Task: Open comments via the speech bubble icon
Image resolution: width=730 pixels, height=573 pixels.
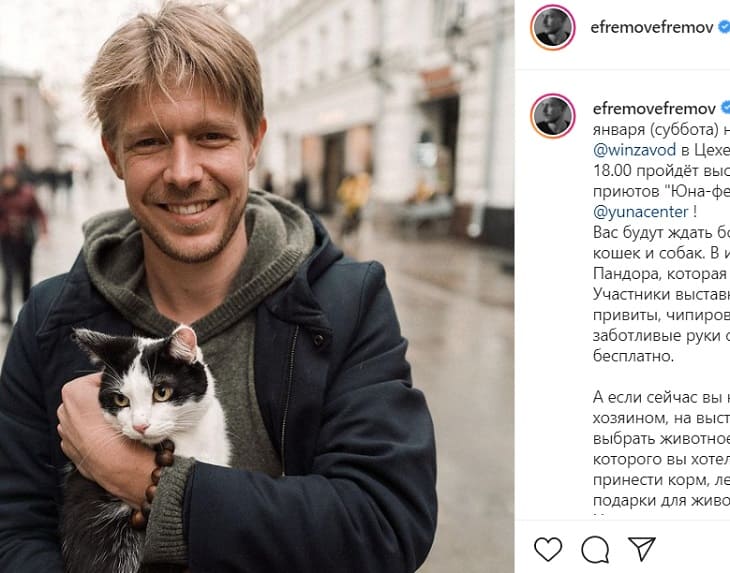Action: pyautogui.click(x=595, y=549)
